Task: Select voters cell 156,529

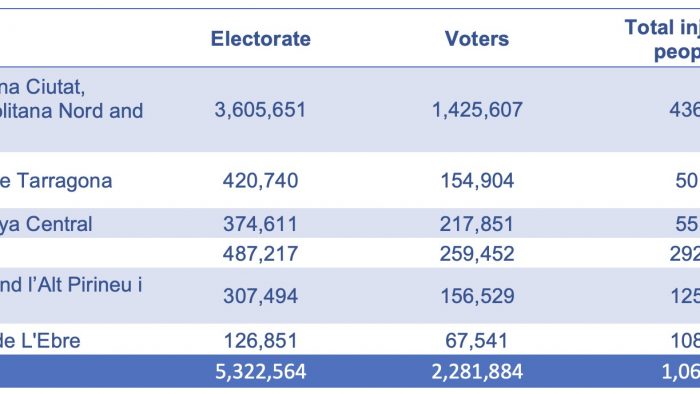Action: (x=477, y=296)
